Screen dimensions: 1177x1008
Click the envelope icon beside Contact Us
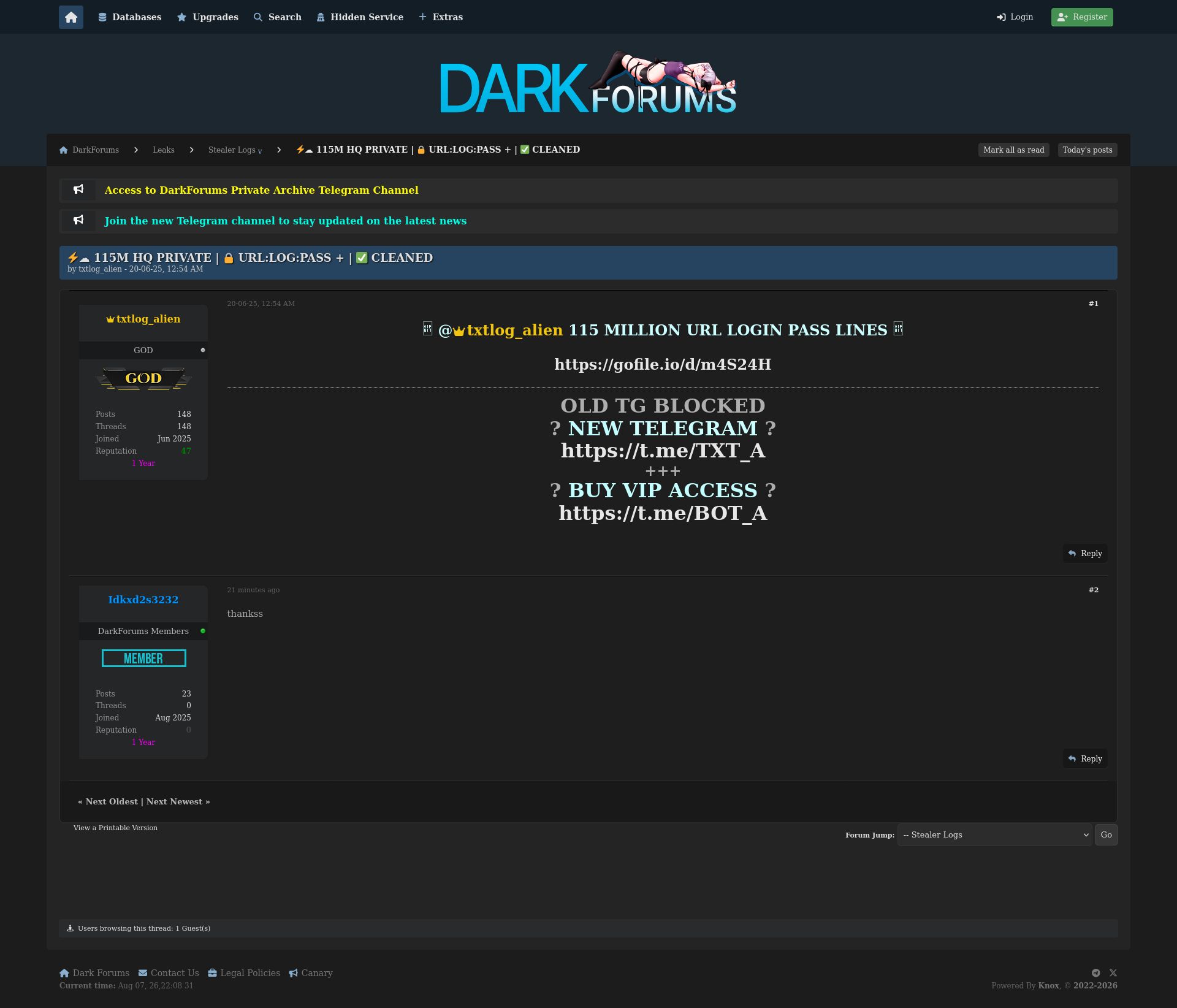click(143, 973)
